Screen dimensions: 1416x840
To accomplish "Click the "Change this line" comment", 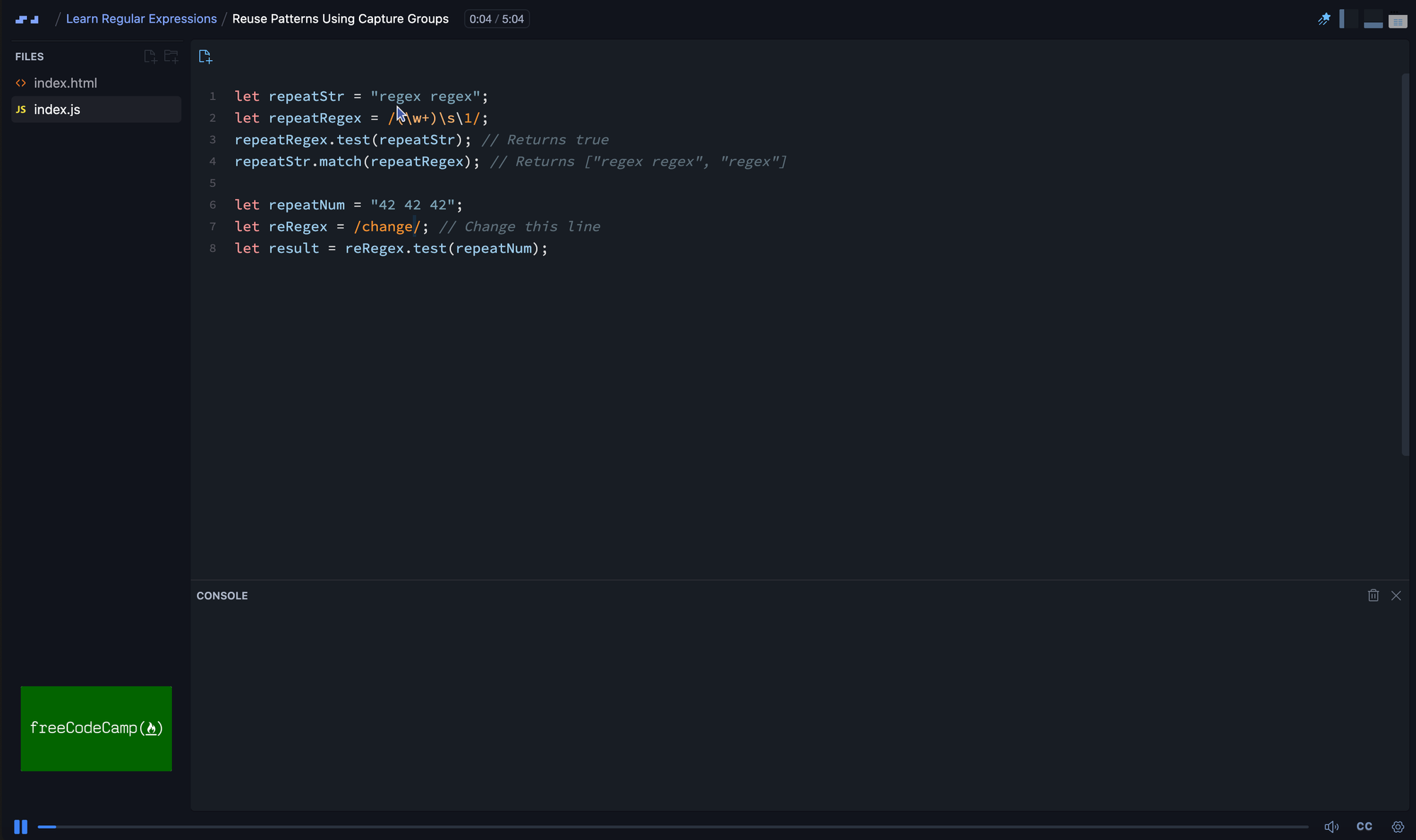I will pos(520,227).
